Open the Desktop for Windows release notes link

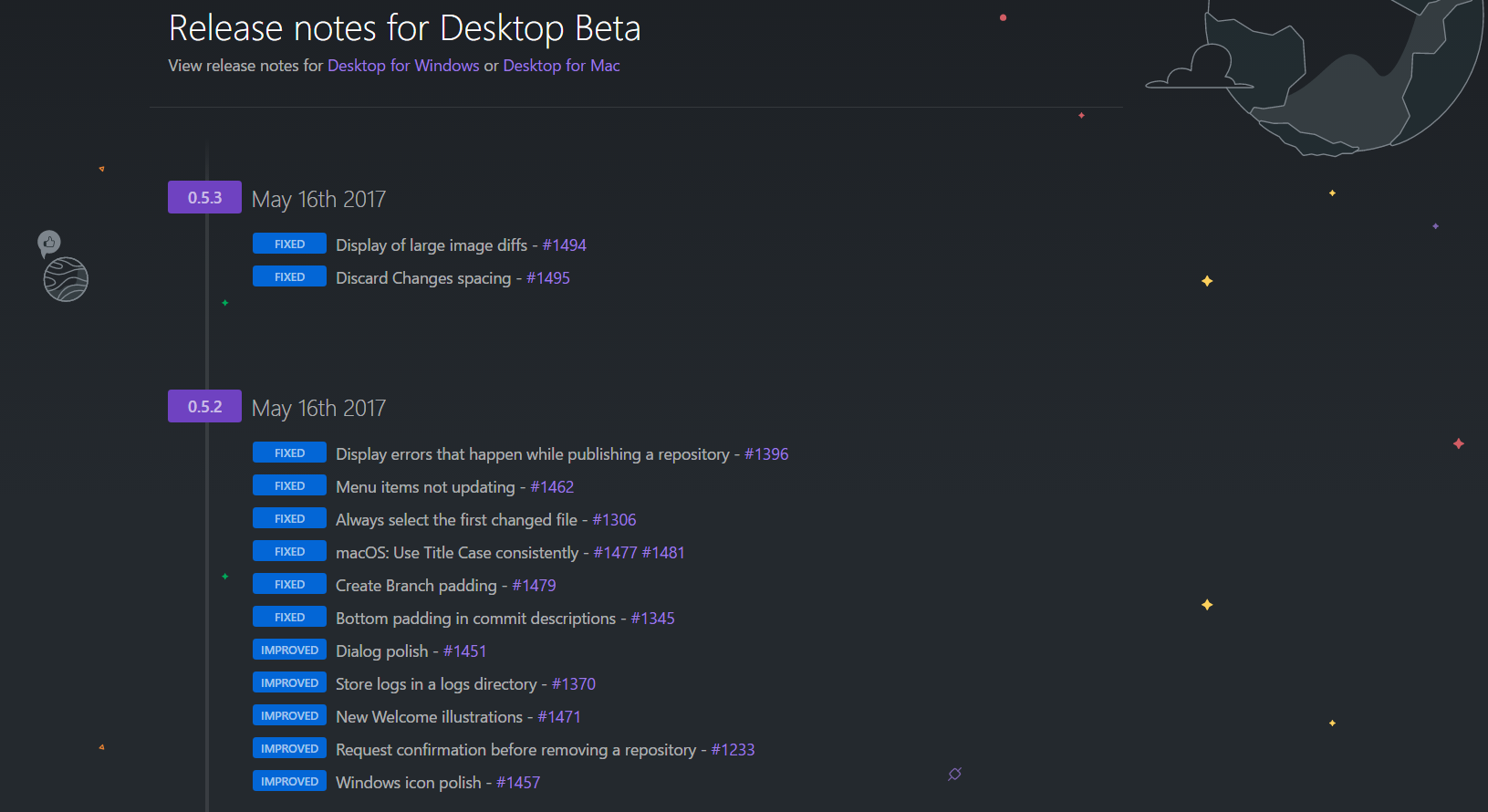(x=403, y=66)
